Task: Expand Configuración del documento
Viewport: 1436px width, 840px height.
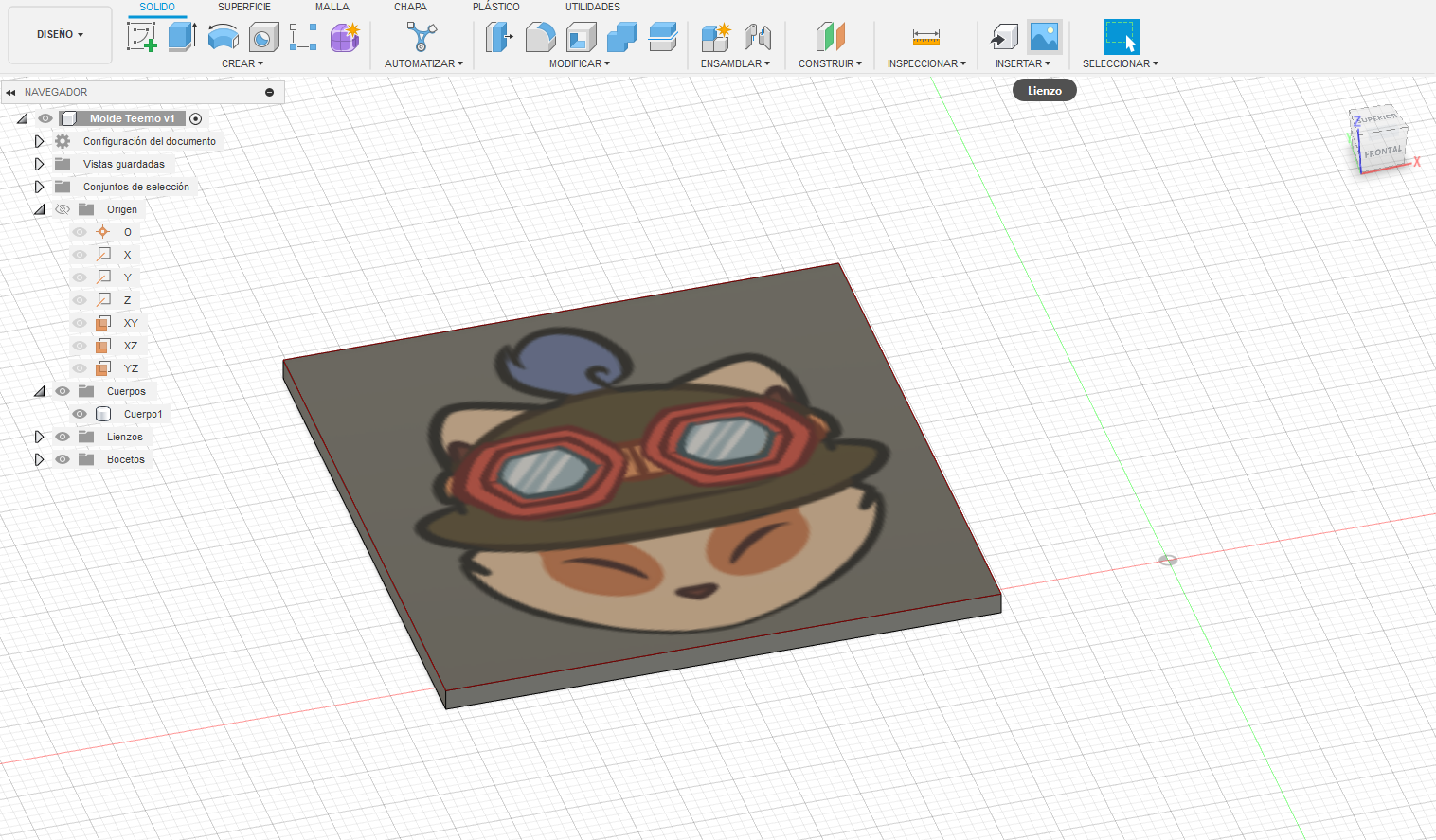Action: pos(39,140)
